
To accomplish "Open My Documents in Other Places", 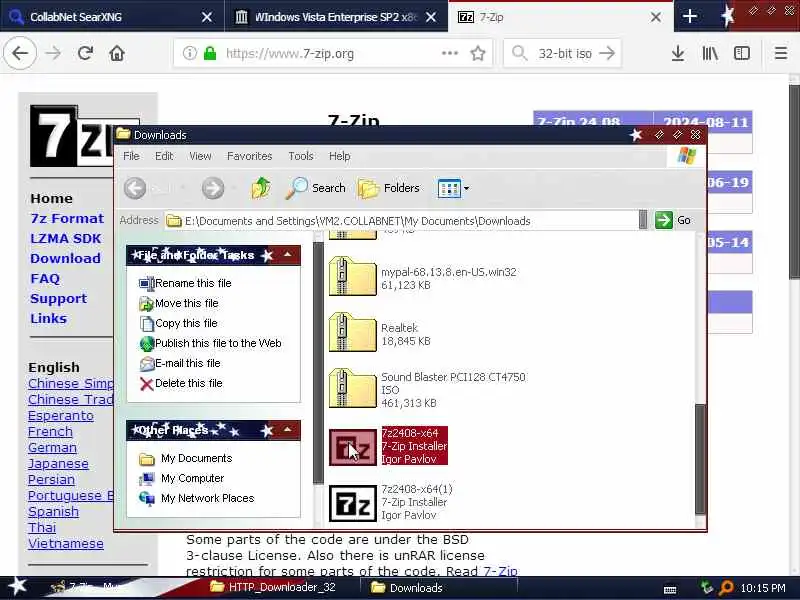I will point(186,458).
